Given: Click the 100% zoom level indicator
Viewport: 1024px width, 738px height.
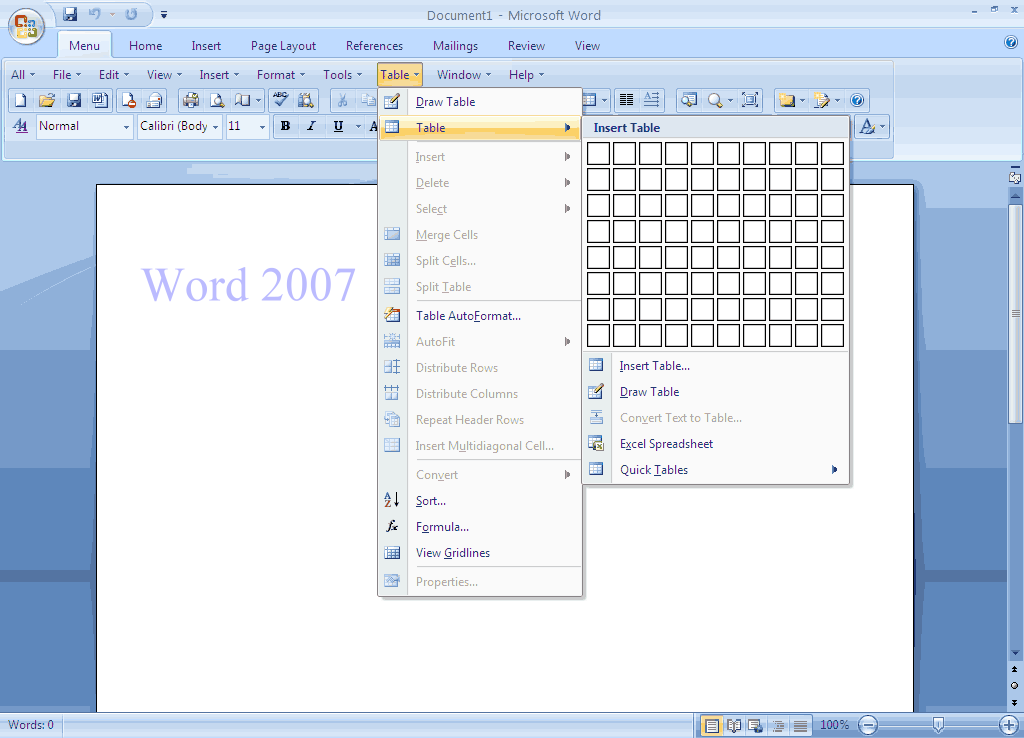Looking at the screenshot, I should 834,725.
